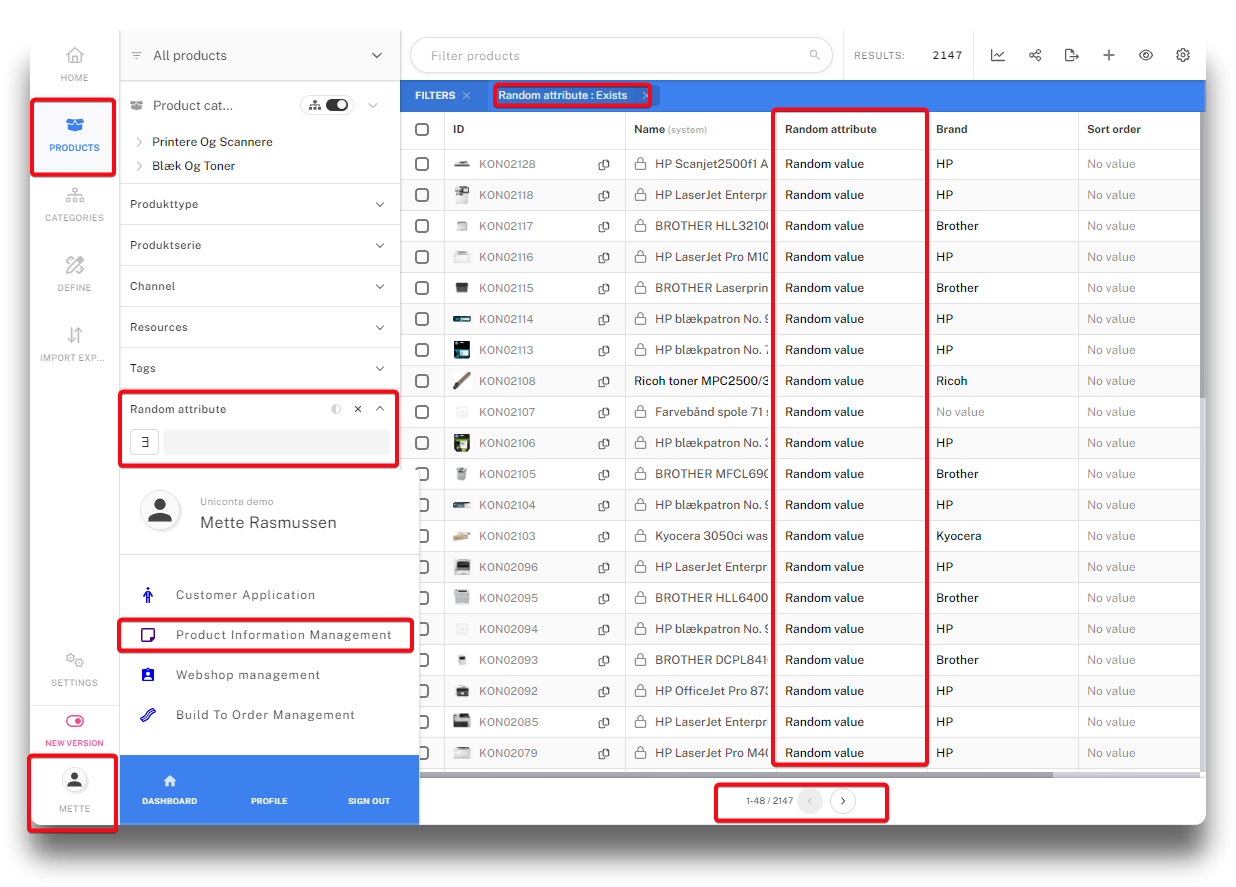This screenshot has width=1236, height=887.
Task: Click the export icon in top toolbar
Action: 1072,55
